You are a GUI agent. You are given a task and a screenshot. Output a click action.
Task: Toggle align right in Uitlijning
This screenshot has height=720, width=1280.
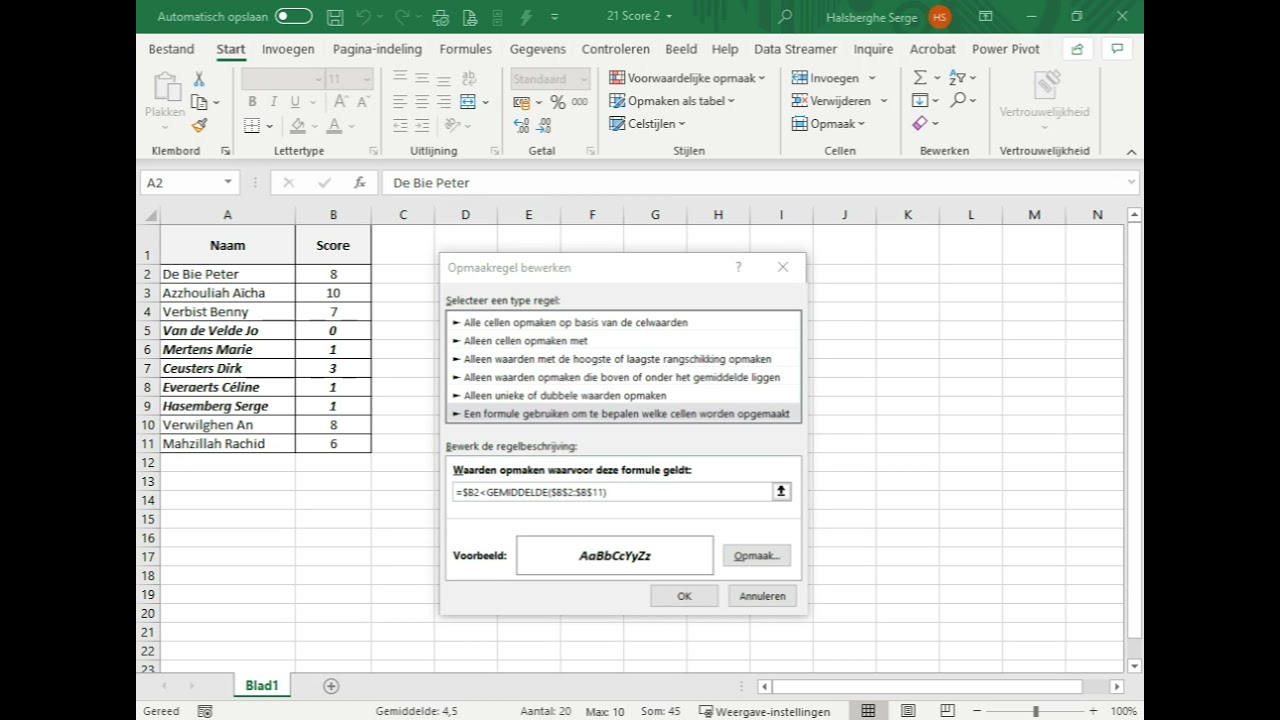coord(444,102)
